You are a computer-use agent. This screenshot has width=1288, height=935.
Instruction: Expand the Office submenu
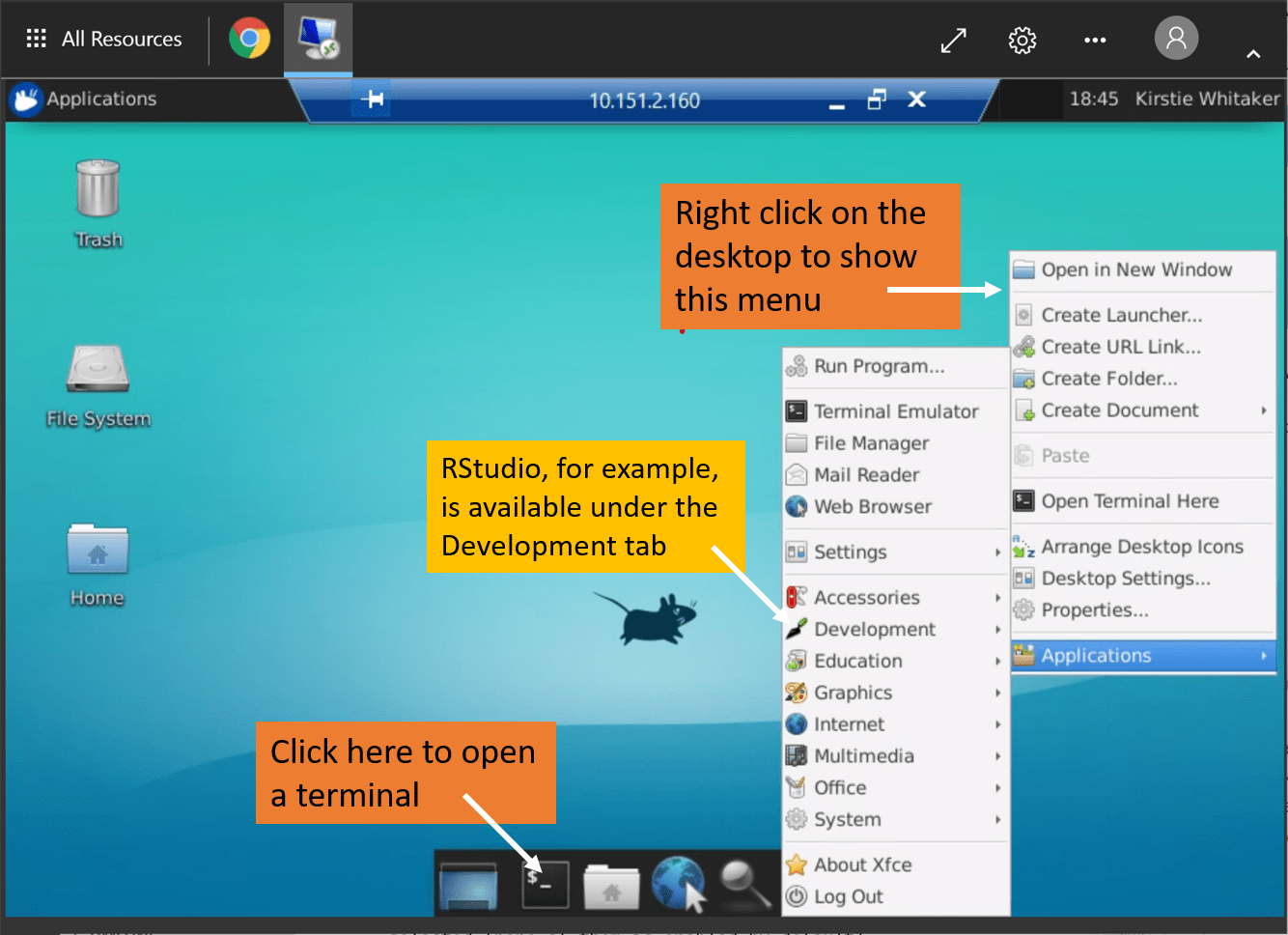tap(895, 788)
